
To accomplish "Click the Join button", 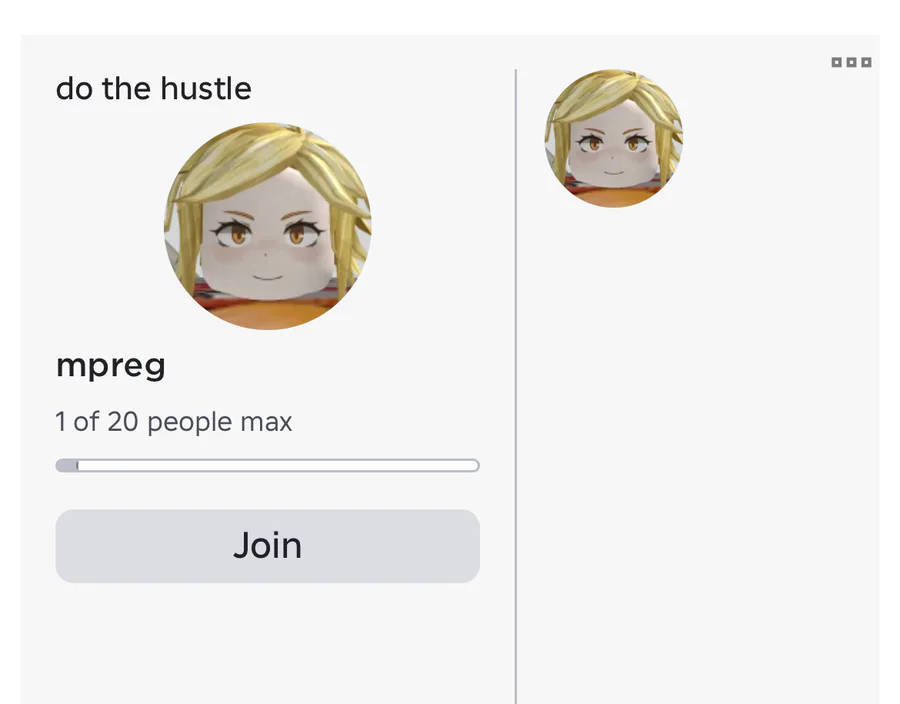I will [267, 546].
